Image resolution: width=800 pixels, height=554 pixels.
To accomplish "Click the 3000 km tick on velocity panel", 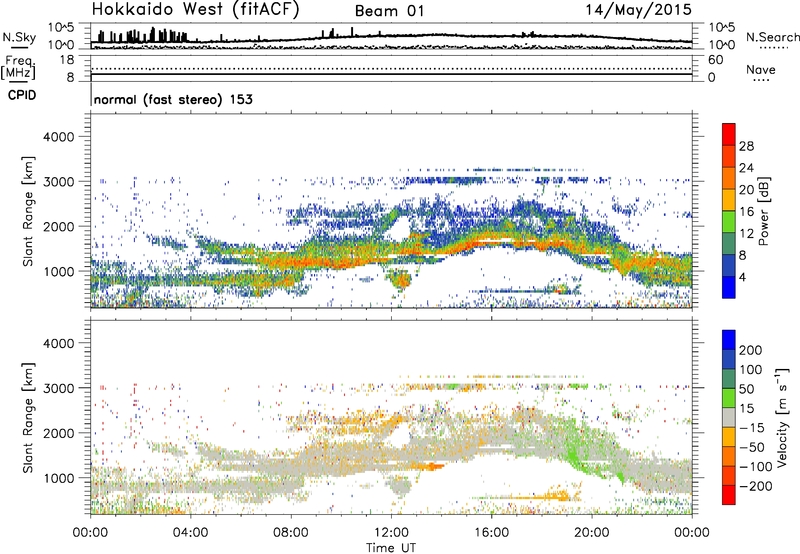I will click(58, 388).
